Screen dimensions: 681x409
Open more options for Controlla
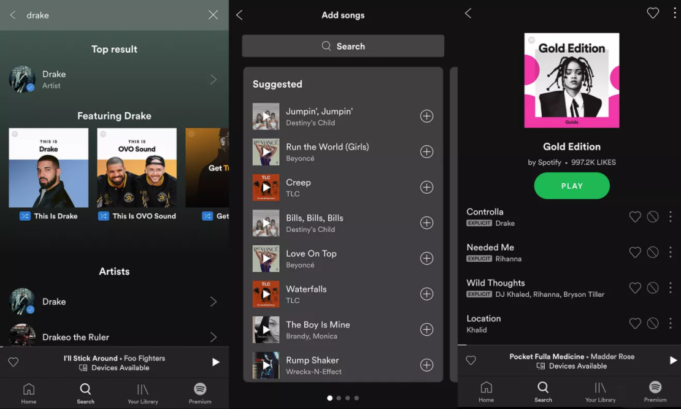pyautogui.click(x=671, y=217)
